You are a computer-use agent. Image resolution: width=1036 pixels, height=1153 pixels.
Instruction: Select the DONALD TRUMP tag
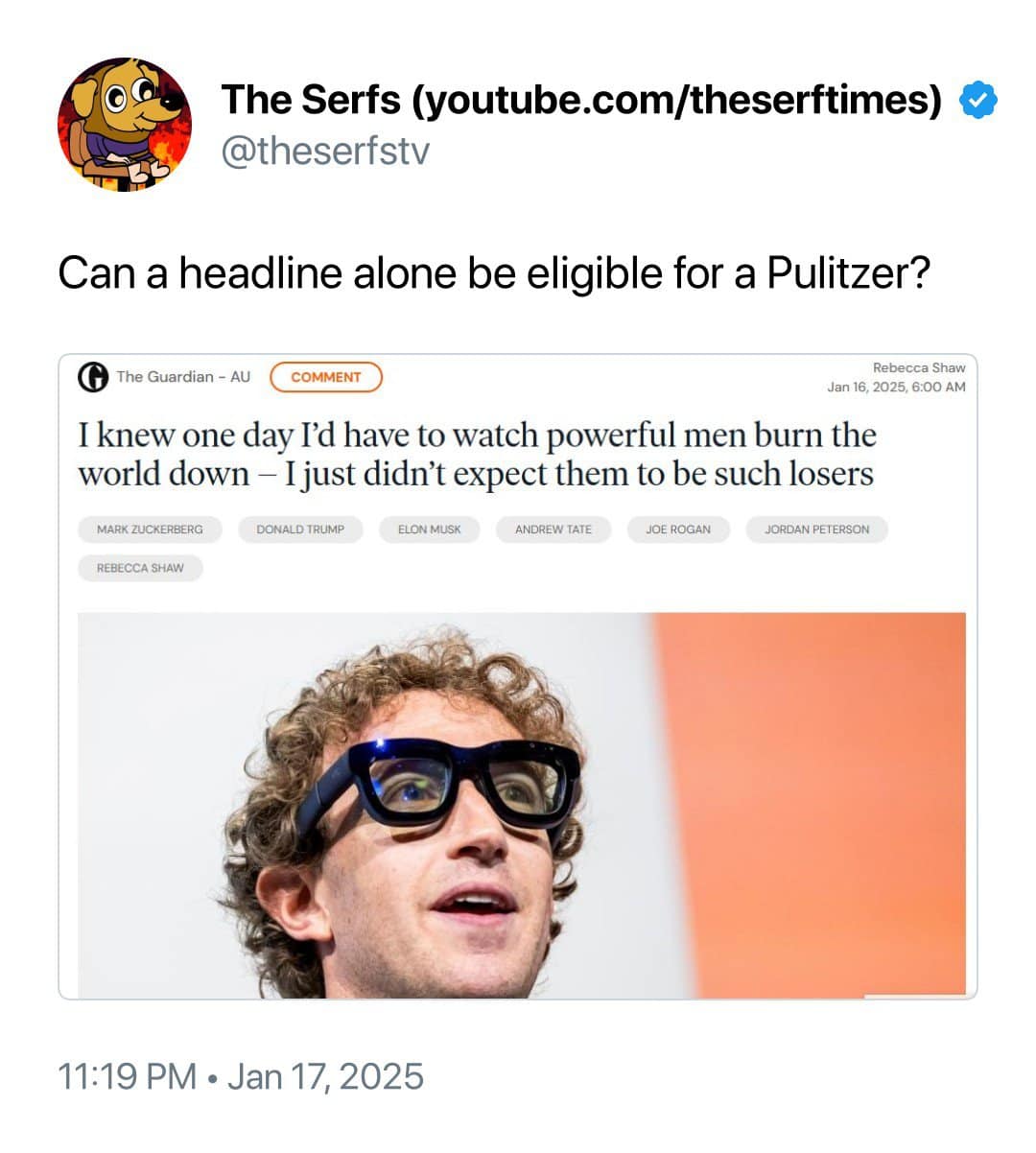coord(300,529)
